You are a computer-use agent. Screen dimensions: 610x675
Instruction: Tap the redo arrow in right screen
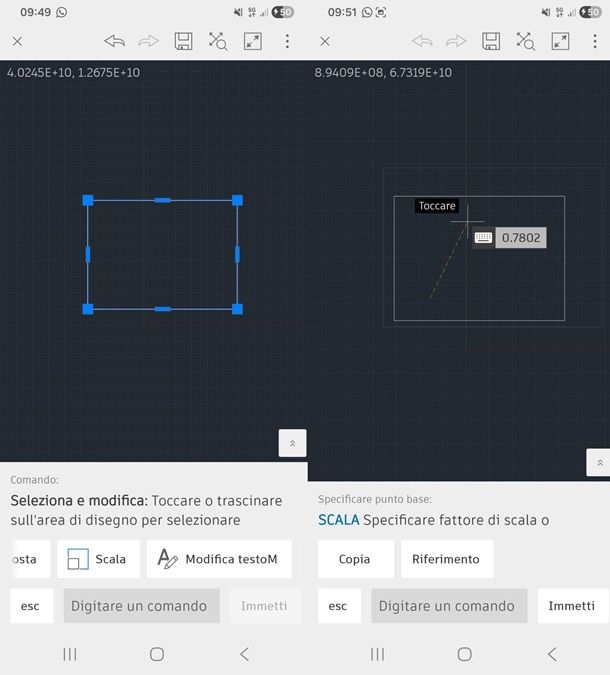[x=456, y=41]
